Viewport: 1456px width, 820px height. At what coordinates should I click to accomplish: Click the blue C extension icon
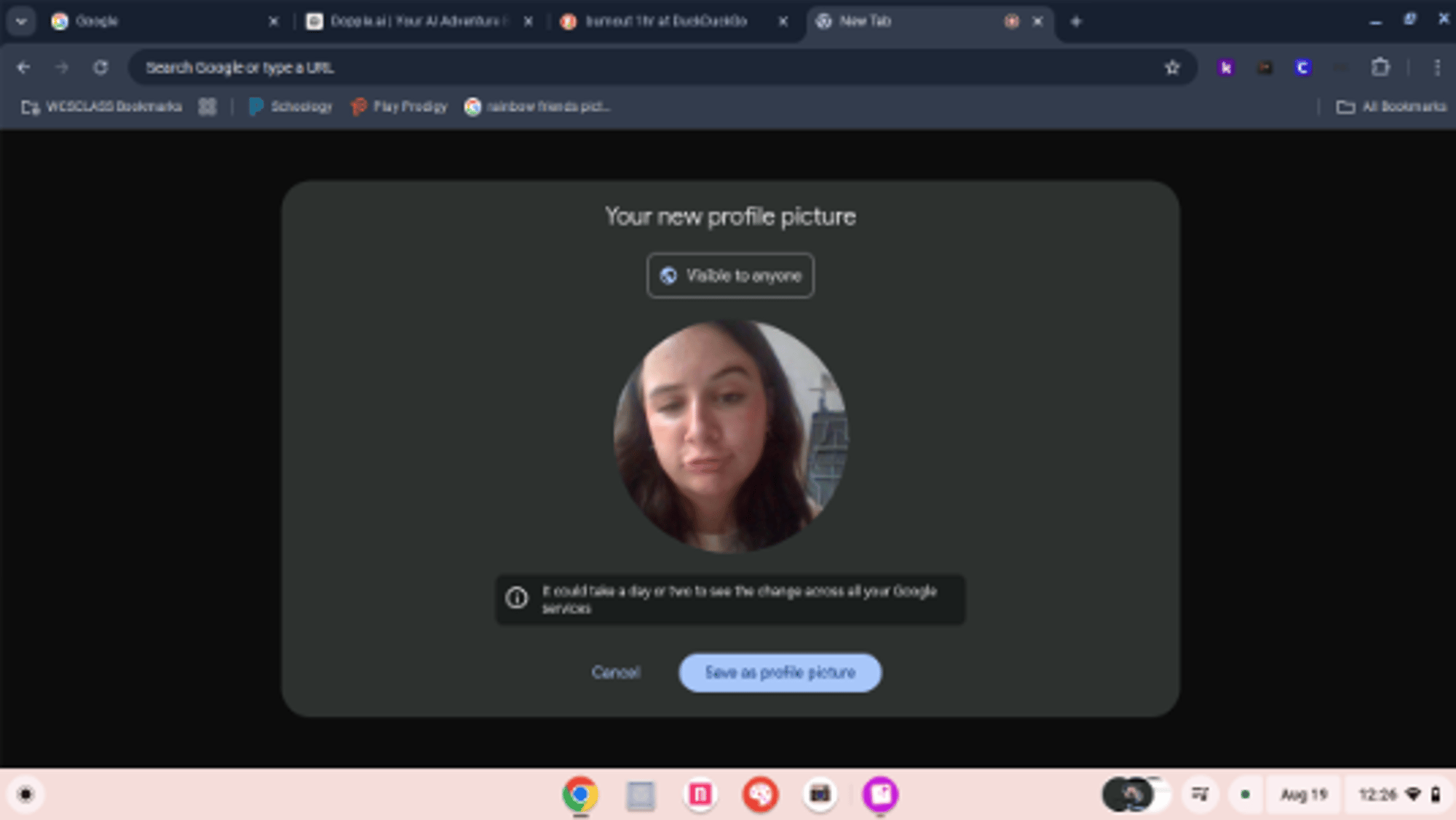pos(1302,68)
